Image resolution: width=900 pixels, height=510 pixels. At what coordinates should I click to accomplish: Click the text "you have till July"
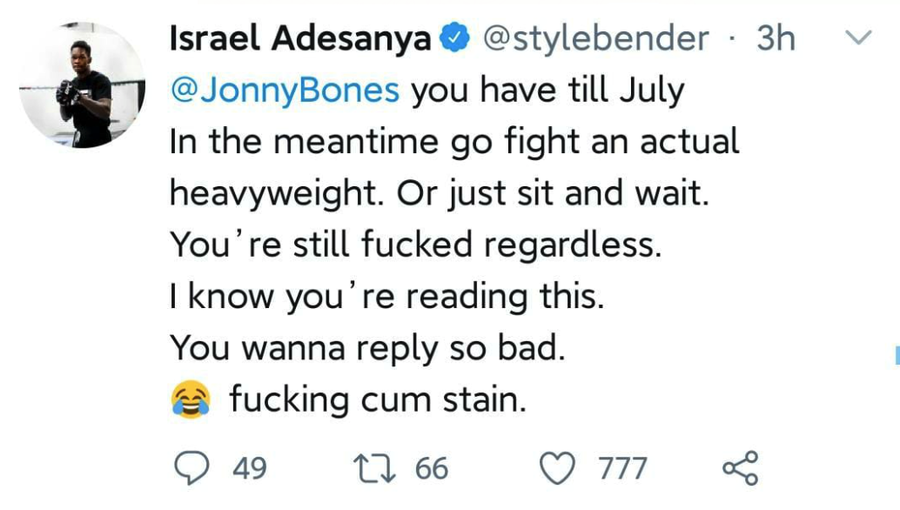tap(548, 90)
